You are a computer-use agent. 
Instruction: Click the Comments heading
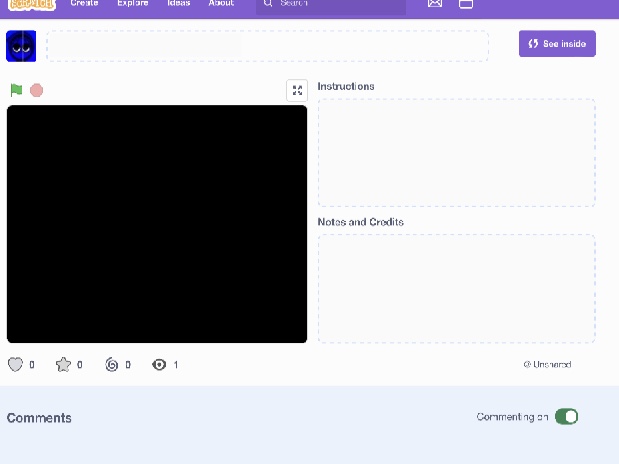(x=39, y=418)
